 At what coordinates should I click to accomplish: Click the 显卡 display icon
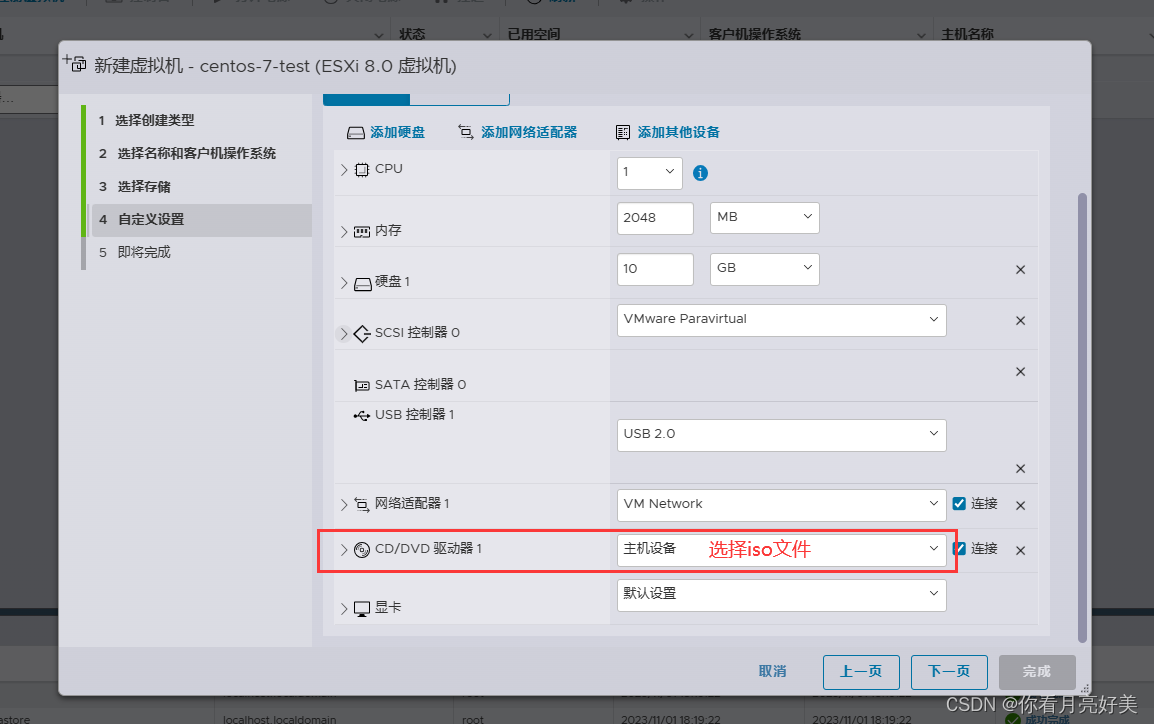[360, 607]
